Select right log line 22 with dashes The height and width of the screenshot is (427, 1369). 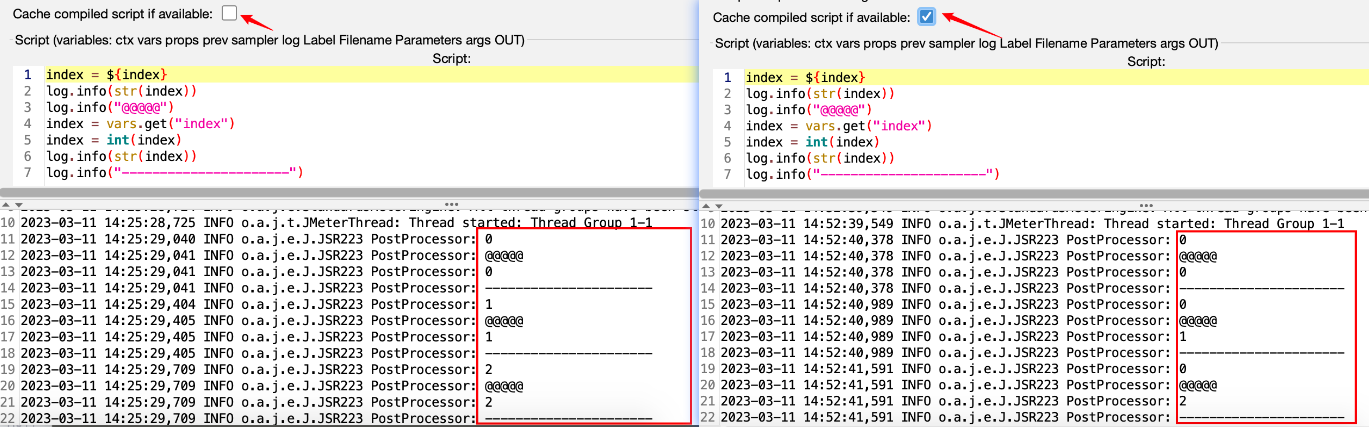coord(1032,418)
